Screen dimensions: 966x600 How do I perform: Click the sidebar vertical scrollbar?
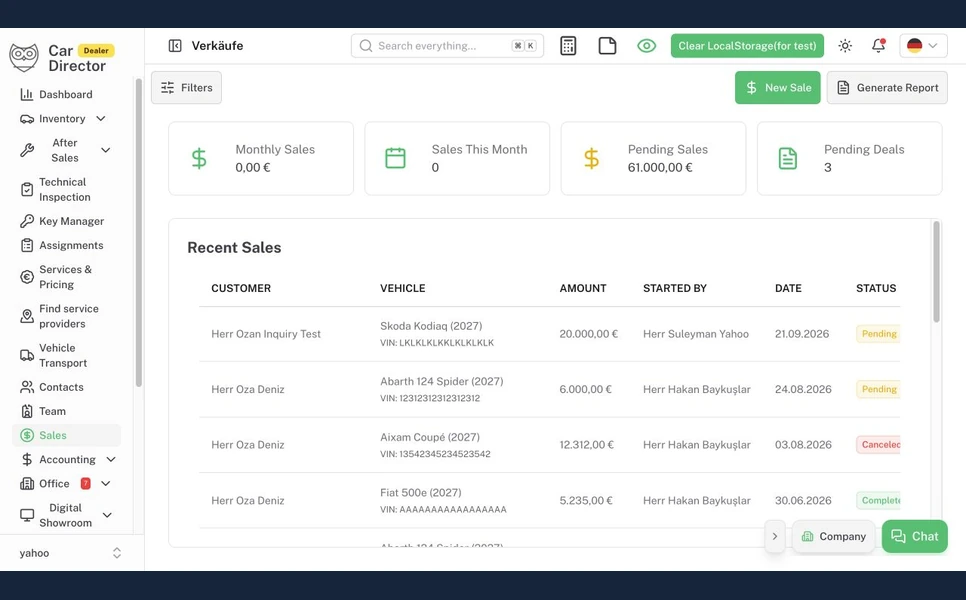139,233
